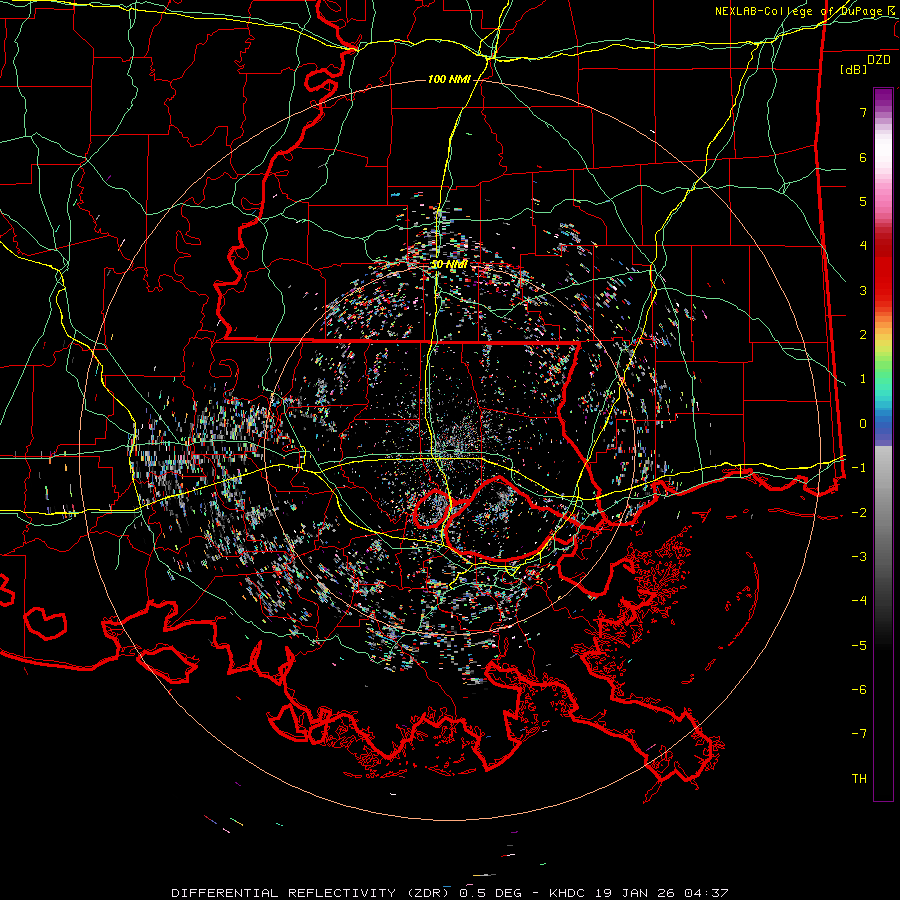900x900 pixels.
Task: Click the "50 NMI" range ring label
Action: [x=449, y=264]
